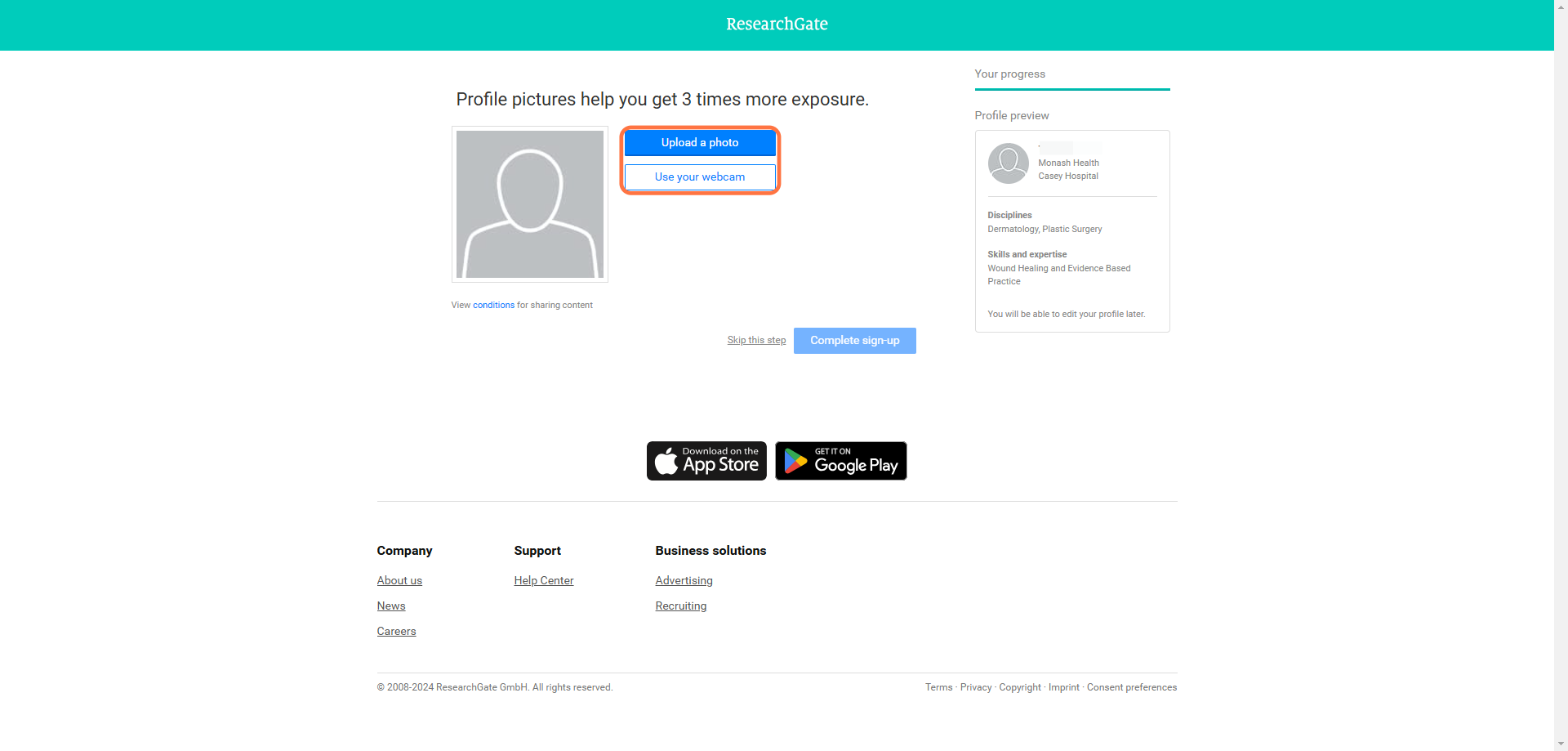Screen dimensions: 1568x751
Task: Click Dermatology, Plastic Surgery disciplines text
Action: click(x=1045, y=229)
